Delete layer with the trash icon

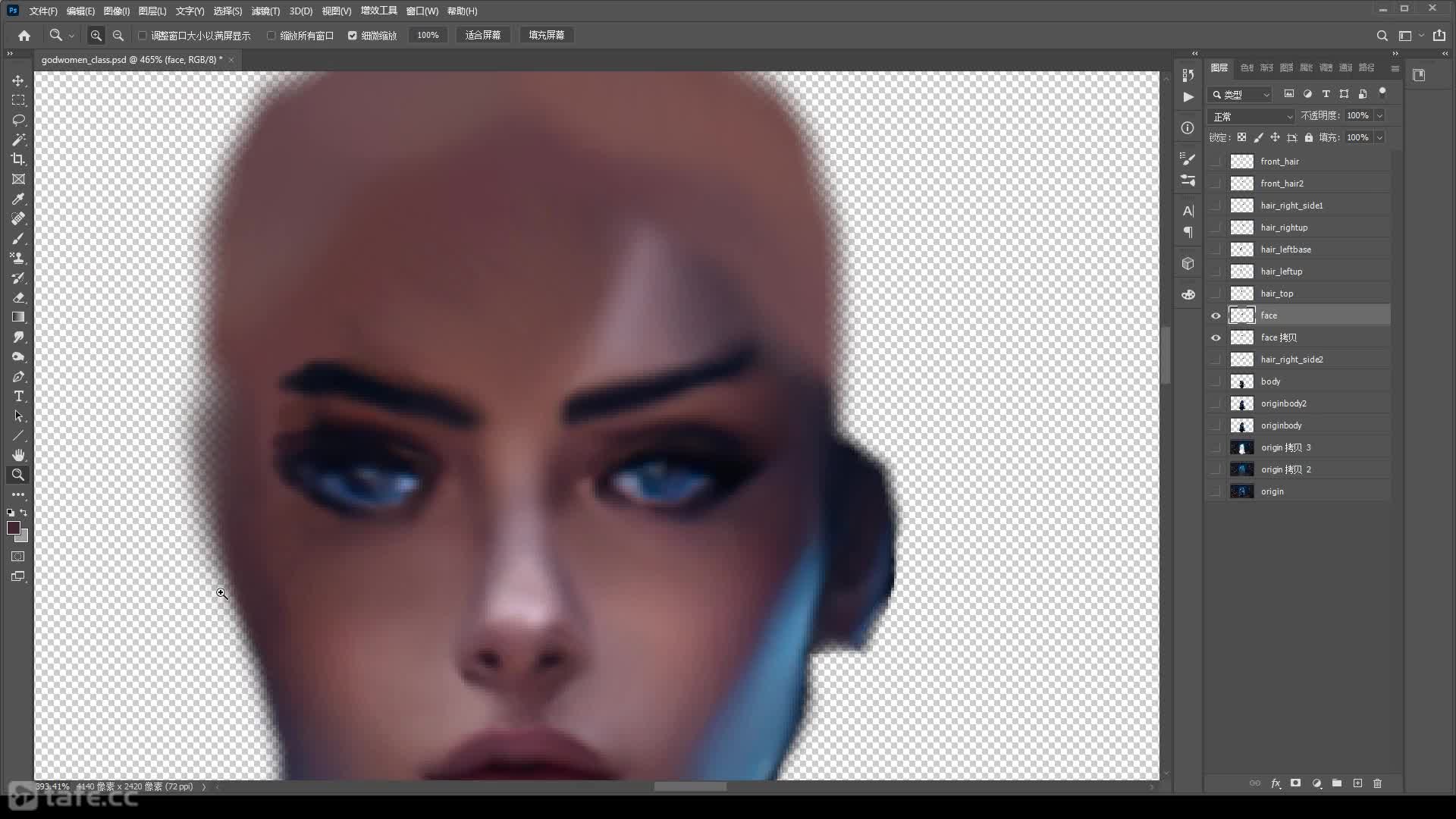[x=1378, y=783]
